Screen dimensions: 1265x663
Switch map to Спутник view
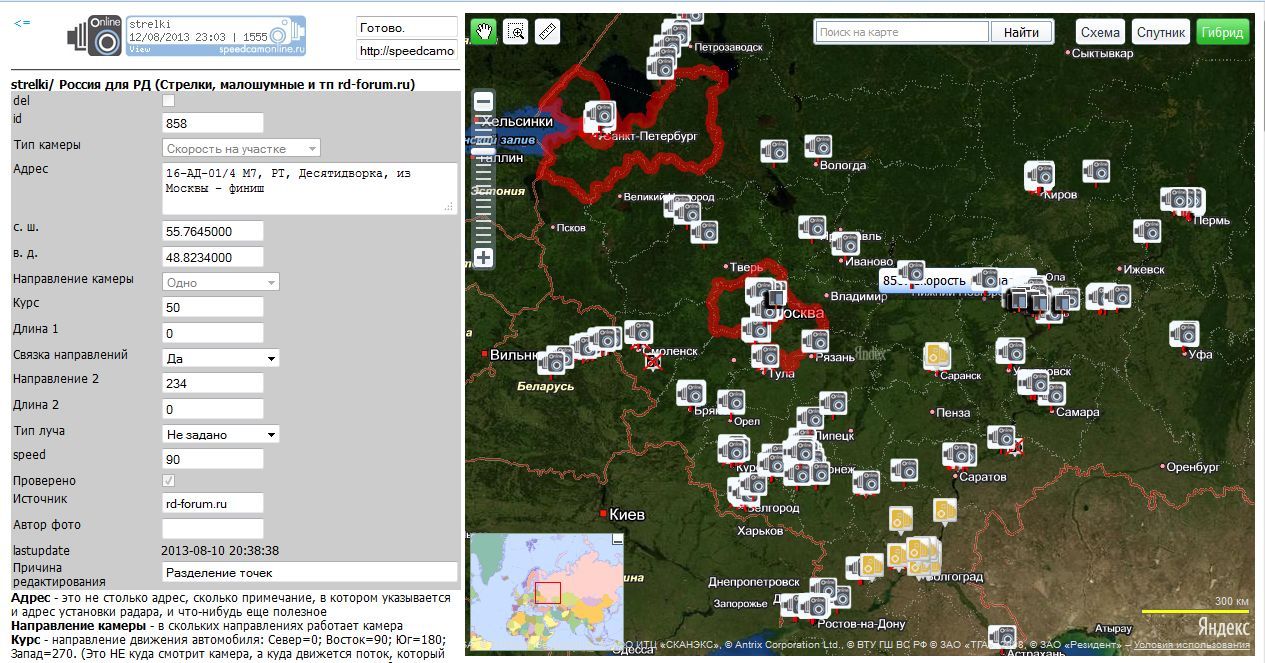1160,32
